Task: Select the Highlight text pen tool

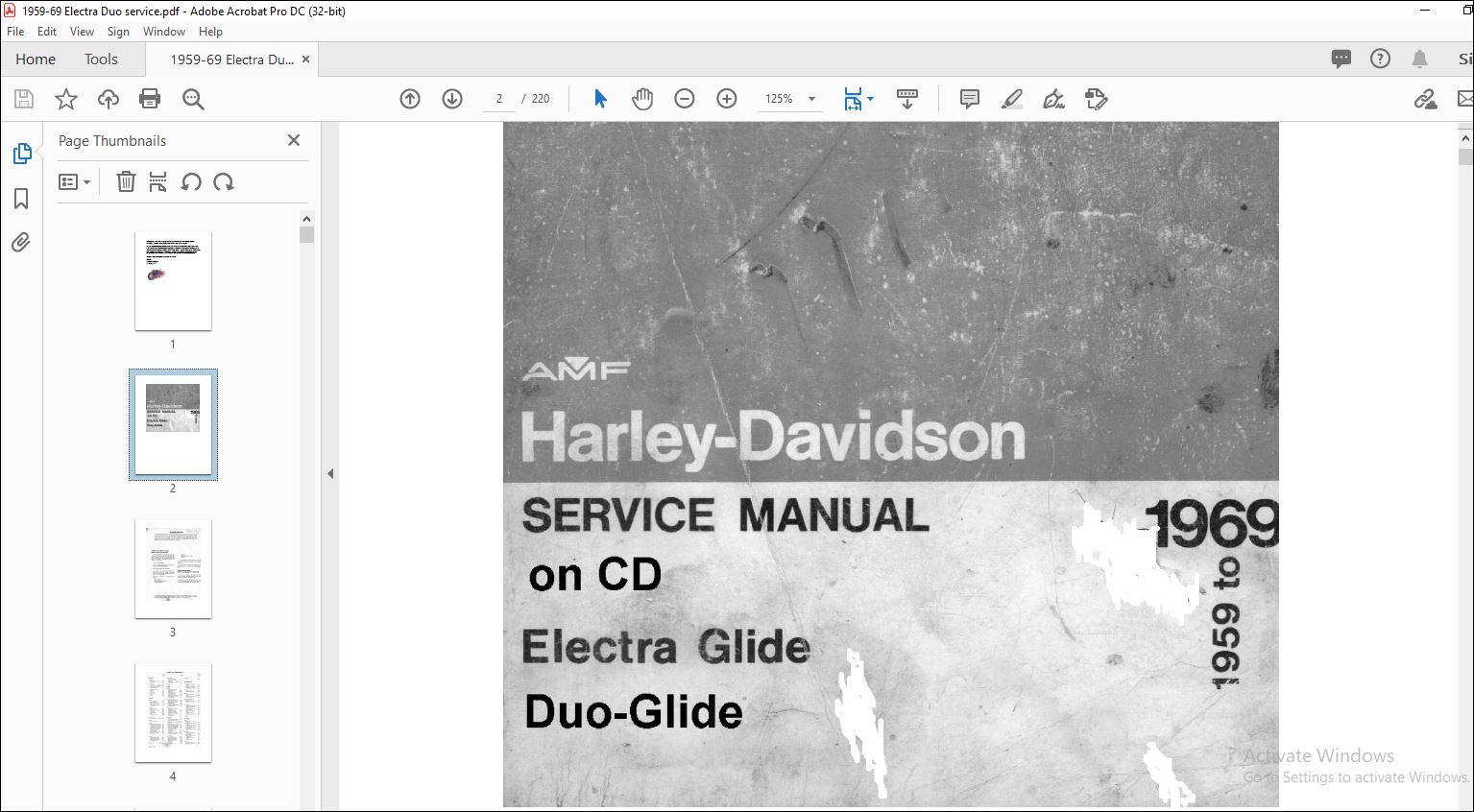Action: click(1012, 99)
